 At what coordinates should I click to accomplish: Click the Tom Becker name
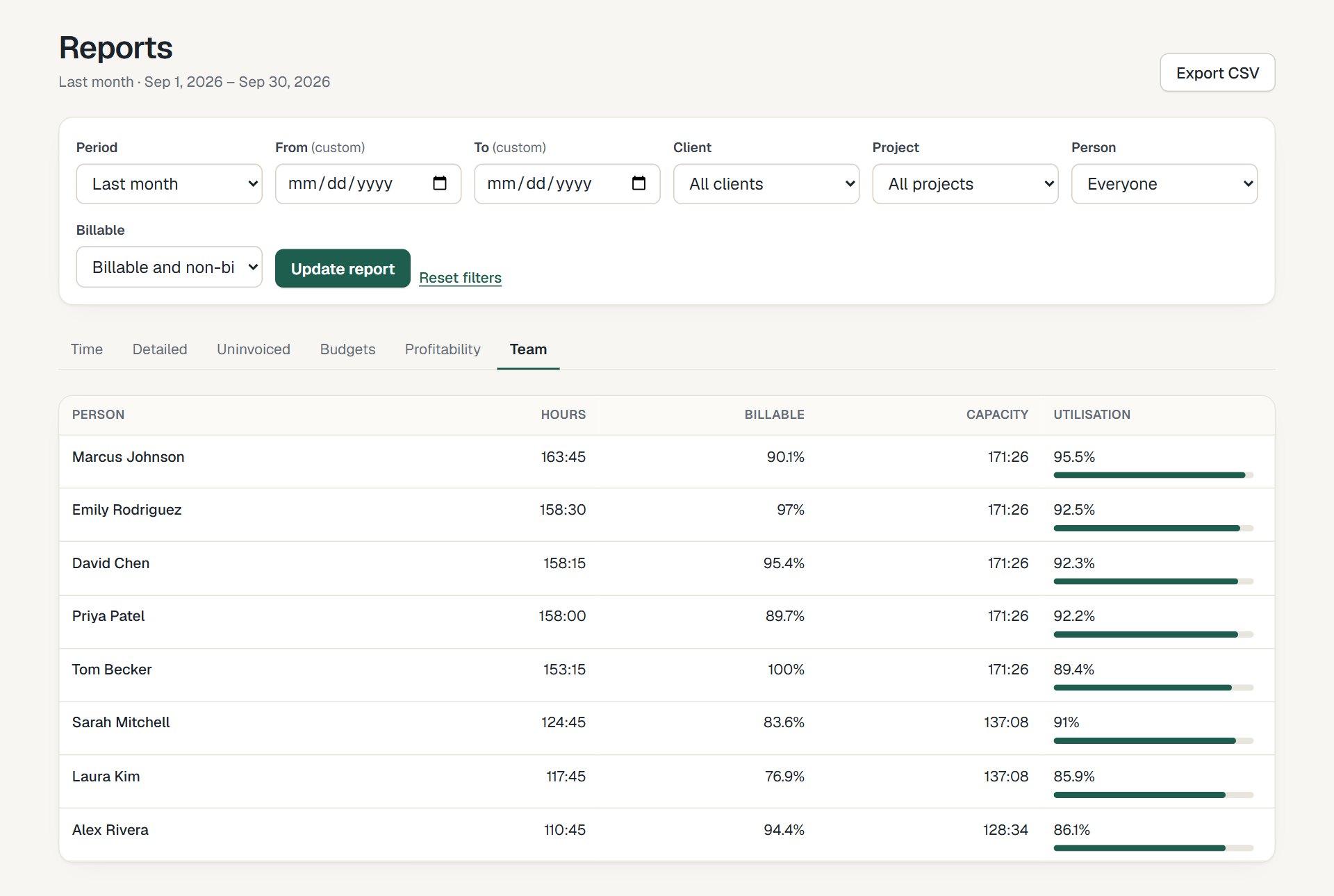tap(112, 670)
